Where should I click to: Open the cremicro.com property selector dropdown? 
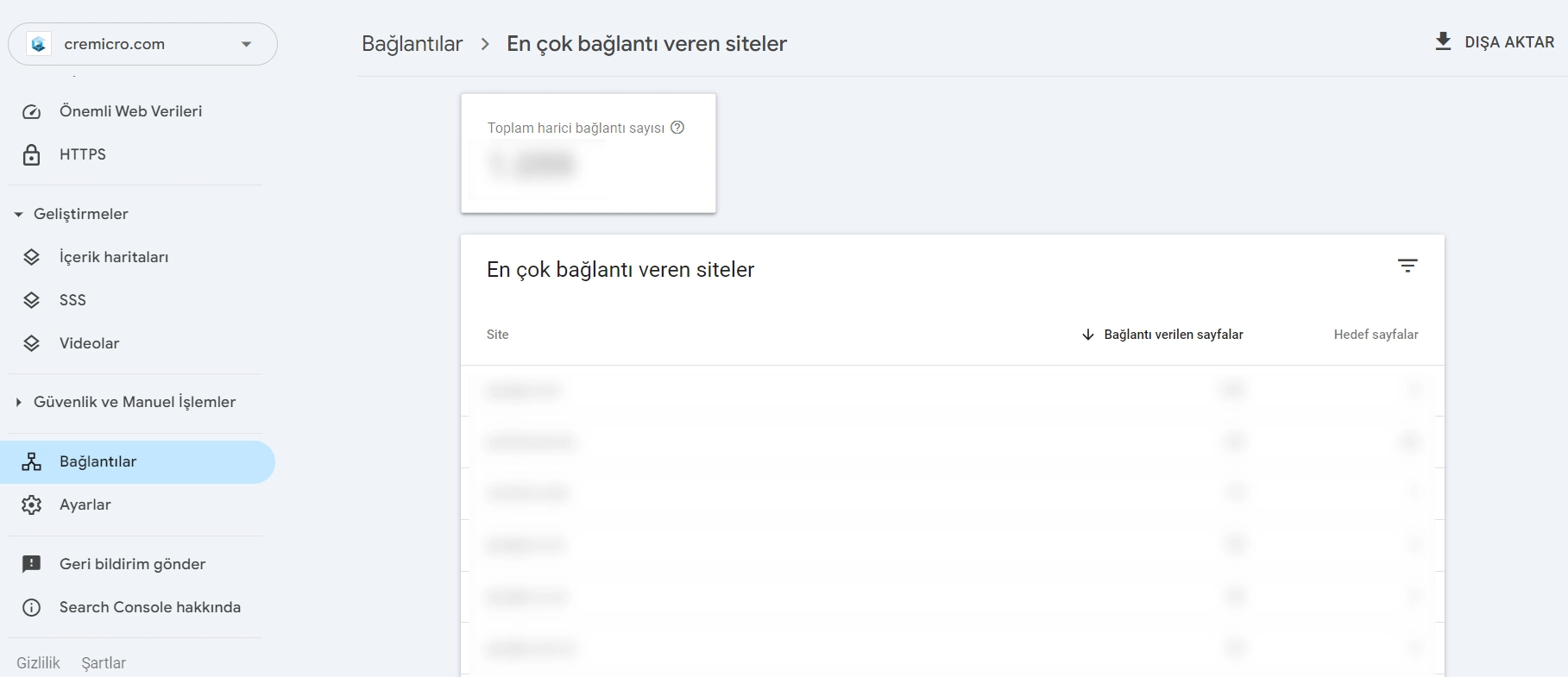pyautogui.click(x=142, y=44)
